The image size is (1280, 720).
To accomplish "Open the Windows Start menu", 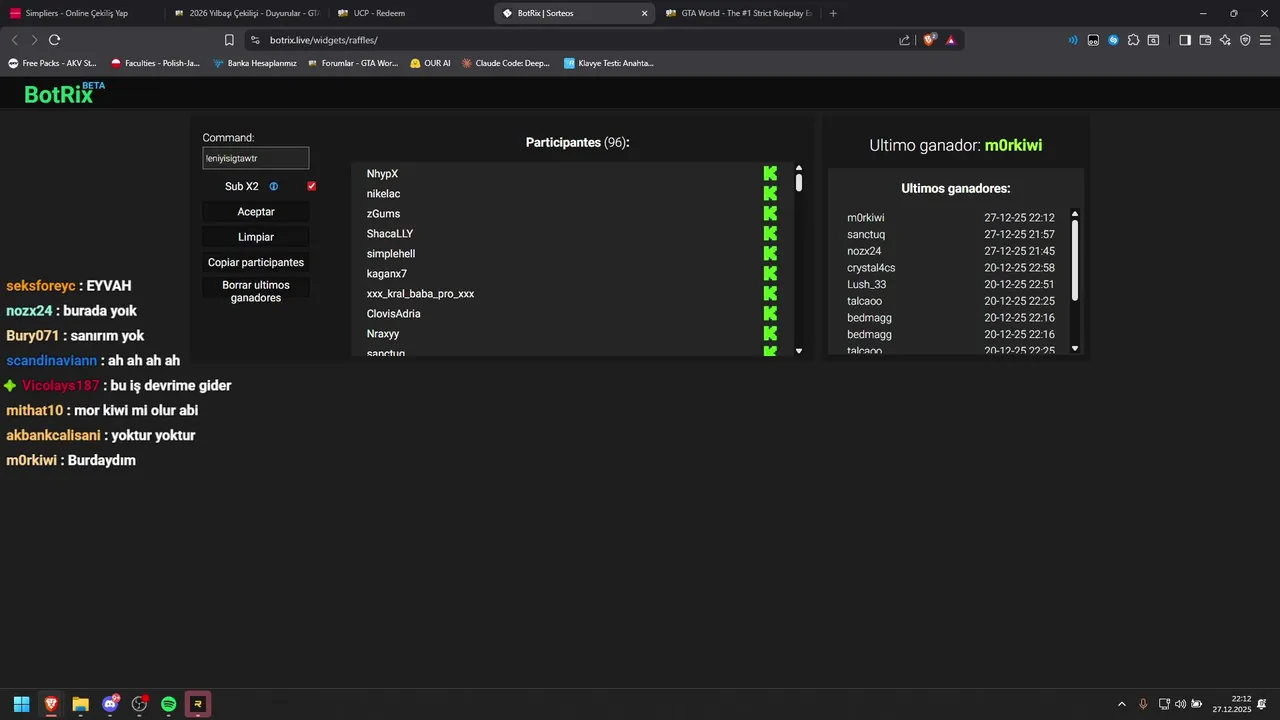I will point(21,704).
